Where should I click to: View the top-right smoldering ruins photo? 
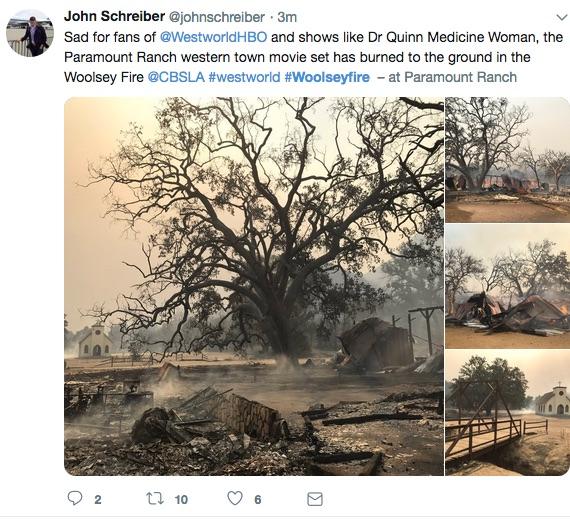coord(507,160)
